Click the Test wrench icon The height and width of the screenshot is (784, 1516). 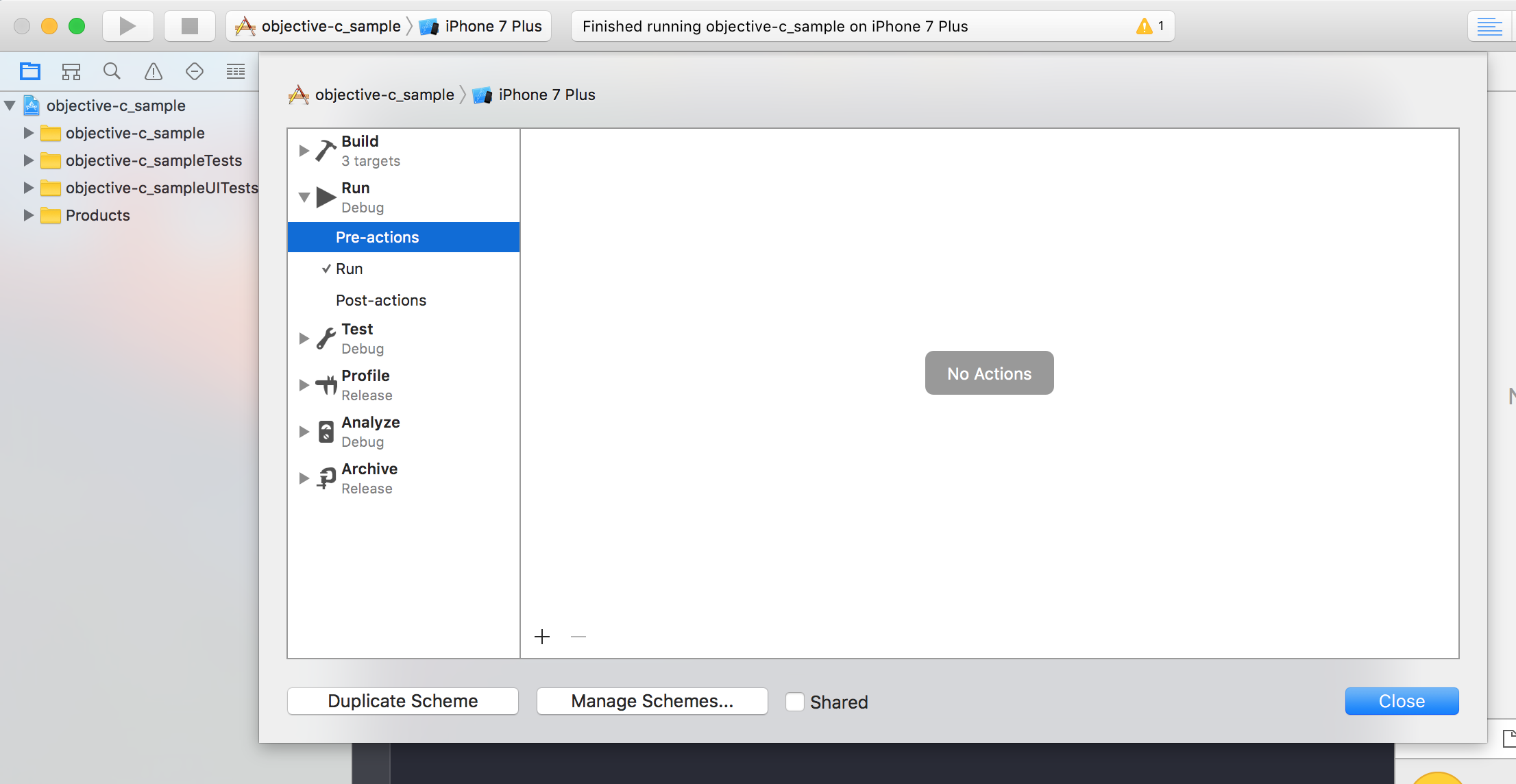pos(326,339)
